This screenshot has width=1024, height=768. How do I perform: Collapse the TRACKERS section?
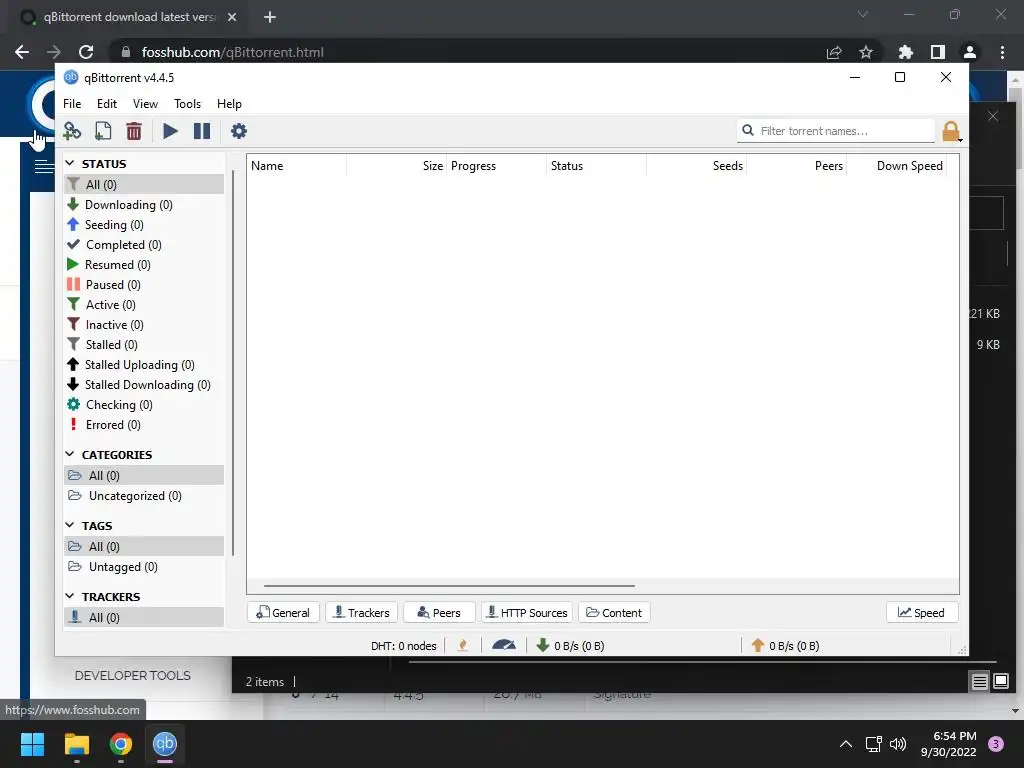[x=70, y=596]
